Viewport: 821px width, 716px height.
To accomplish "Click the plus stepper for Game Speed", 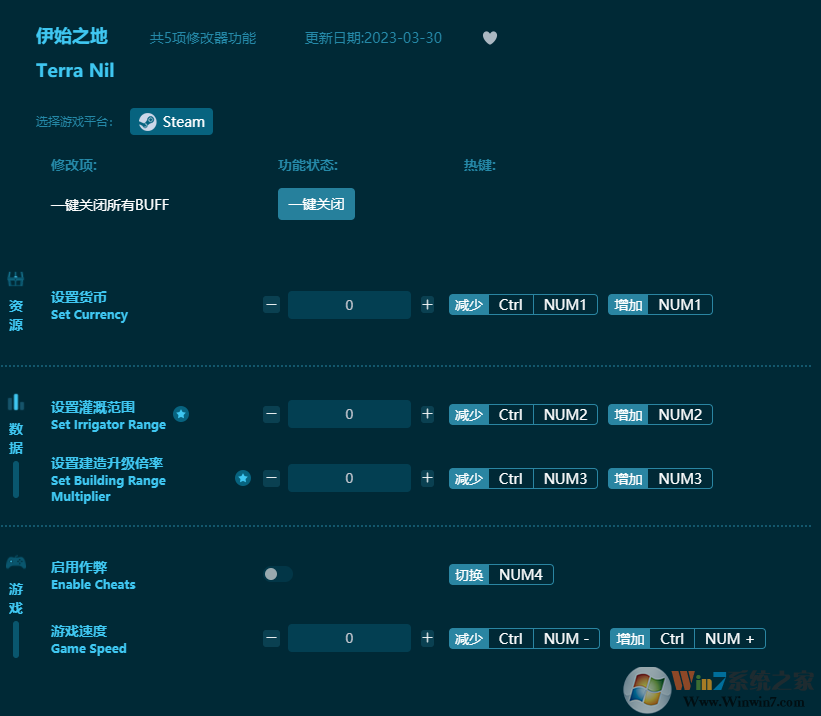I will [427, 637].
